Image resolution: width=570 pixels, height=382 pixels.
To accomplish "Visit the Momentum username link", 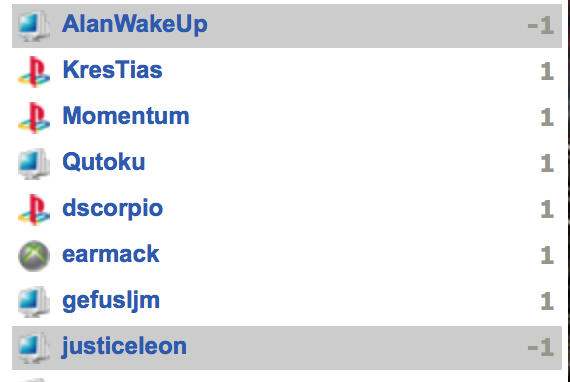I will [x=126, y=116].
